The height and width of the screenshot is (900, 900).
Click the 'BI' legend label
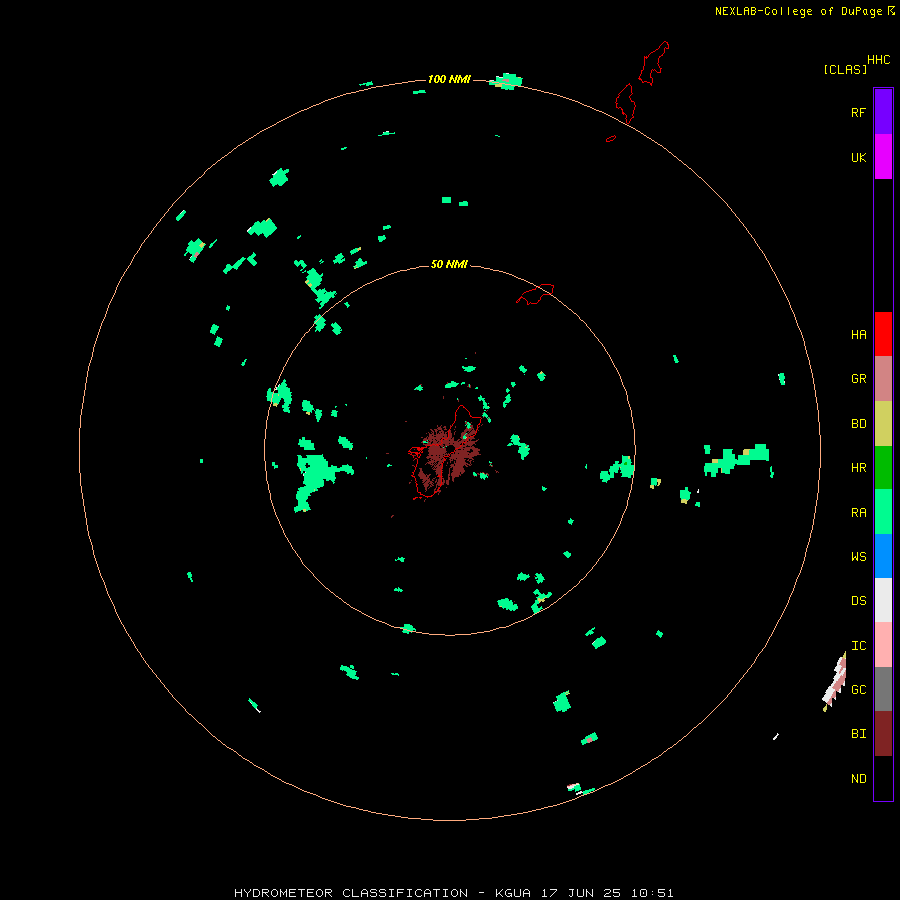(x=858, y=734)
